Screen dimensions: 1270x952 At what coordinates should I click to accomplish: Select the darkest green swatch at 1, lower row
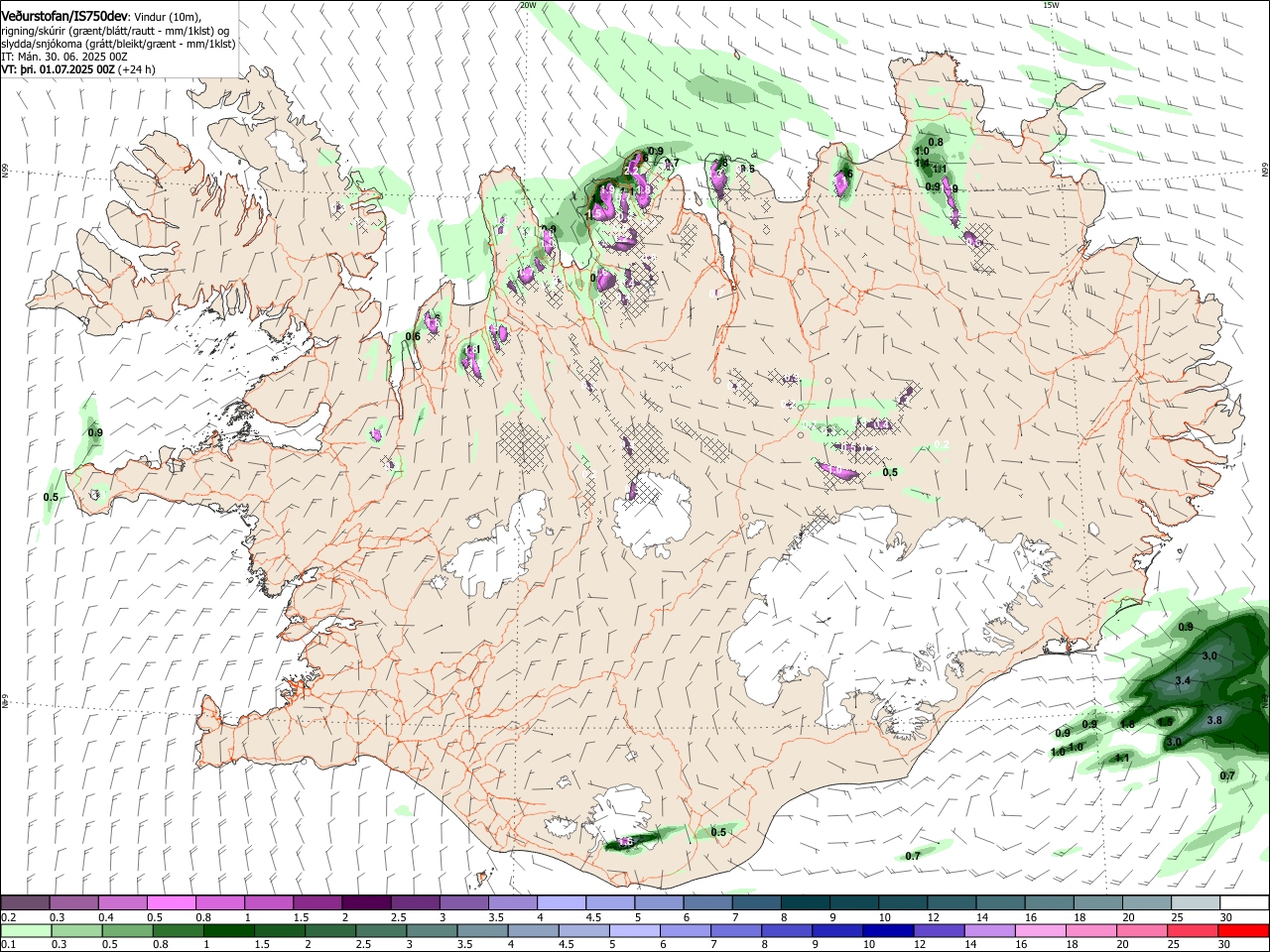click(228, 930)
